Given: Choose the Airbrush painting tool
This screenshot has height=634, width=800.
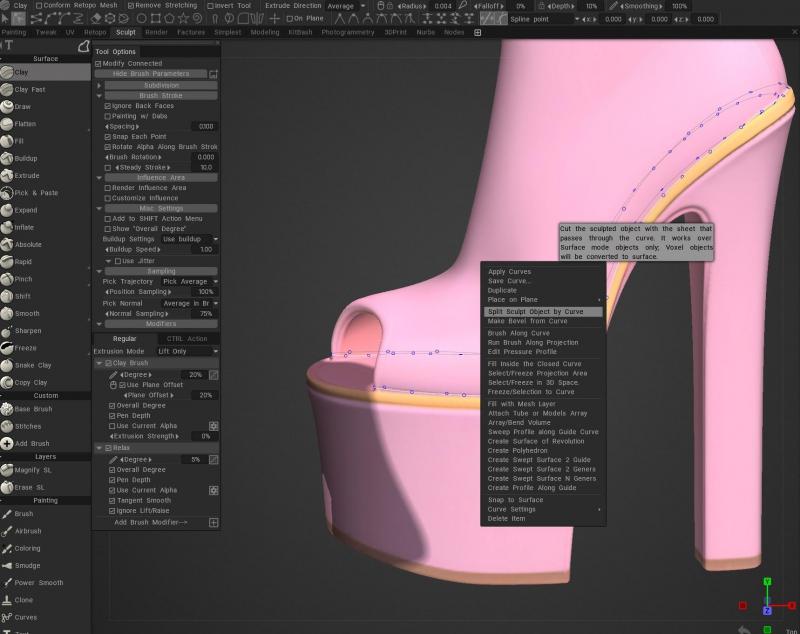Looking at the screenshot, I should (28, 531).
